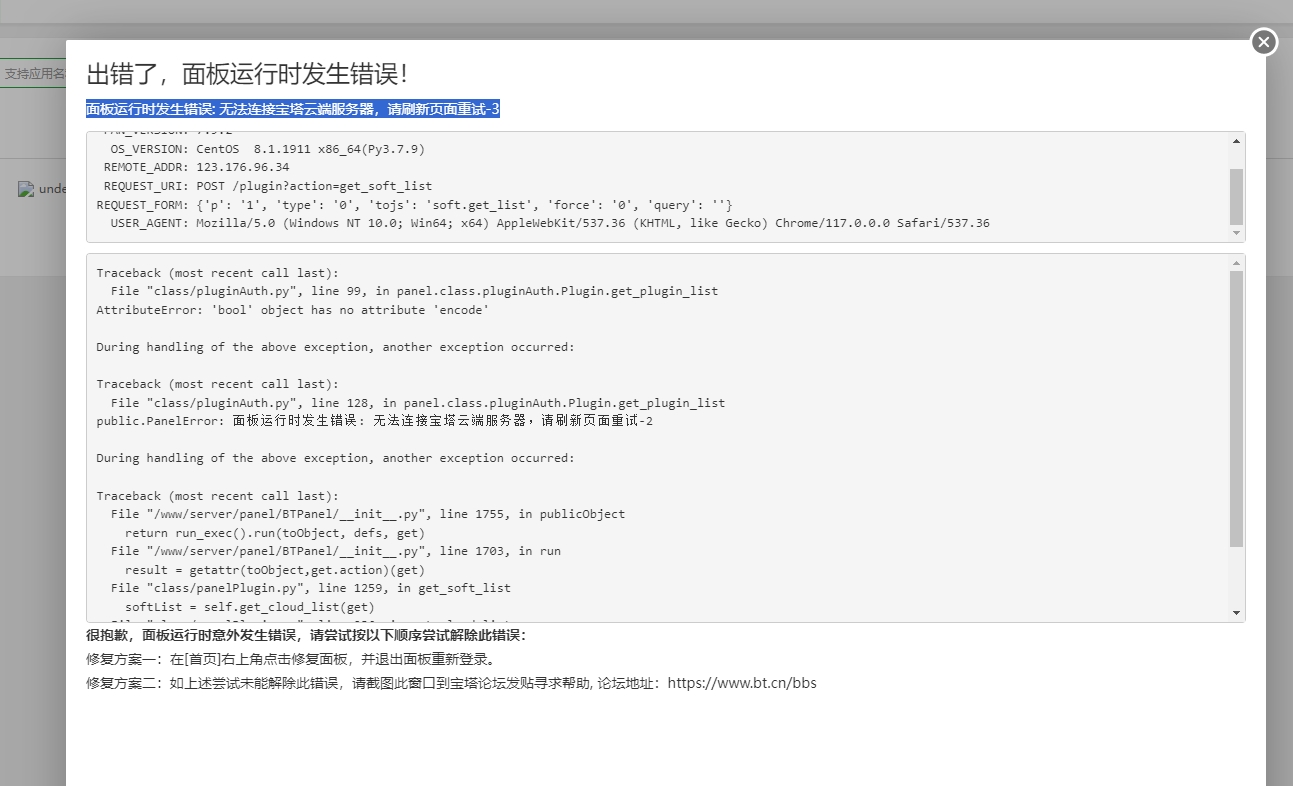This screenshot has height=786, width=1293.
Task: Click the first 'Traceback (most recent call last)' line
Action: pos(217,273)
